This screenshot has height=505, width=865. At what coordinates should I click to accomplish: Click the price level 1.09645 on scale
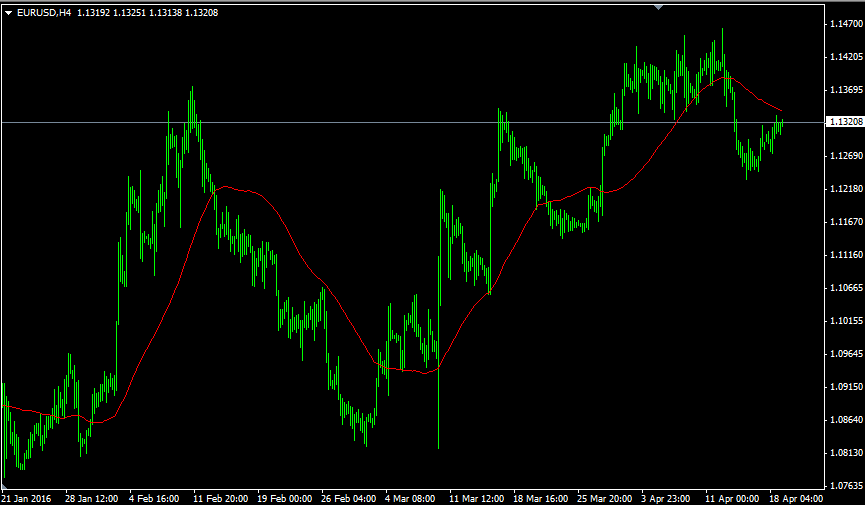846,354
